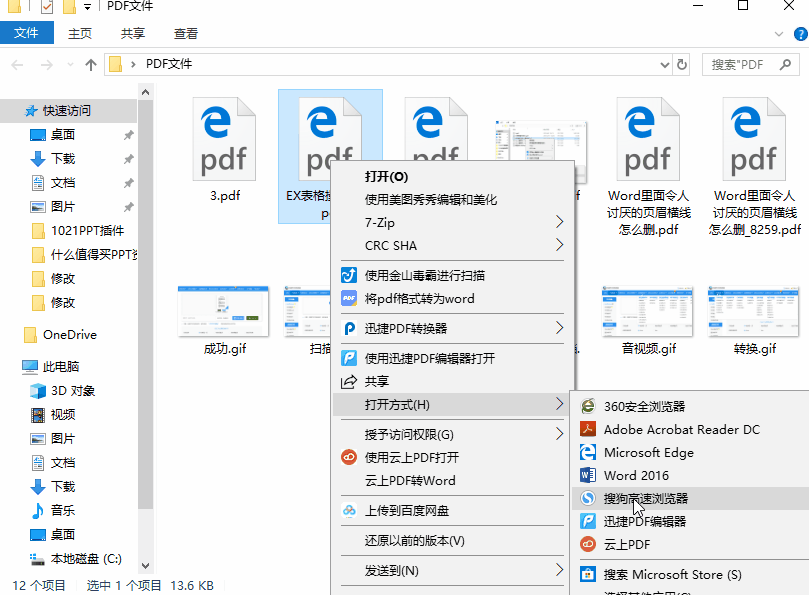Select 云上PDF icon in submenu
Image resolution: width=809 pixels, height=595 pixels.
[x=588, y=544]
